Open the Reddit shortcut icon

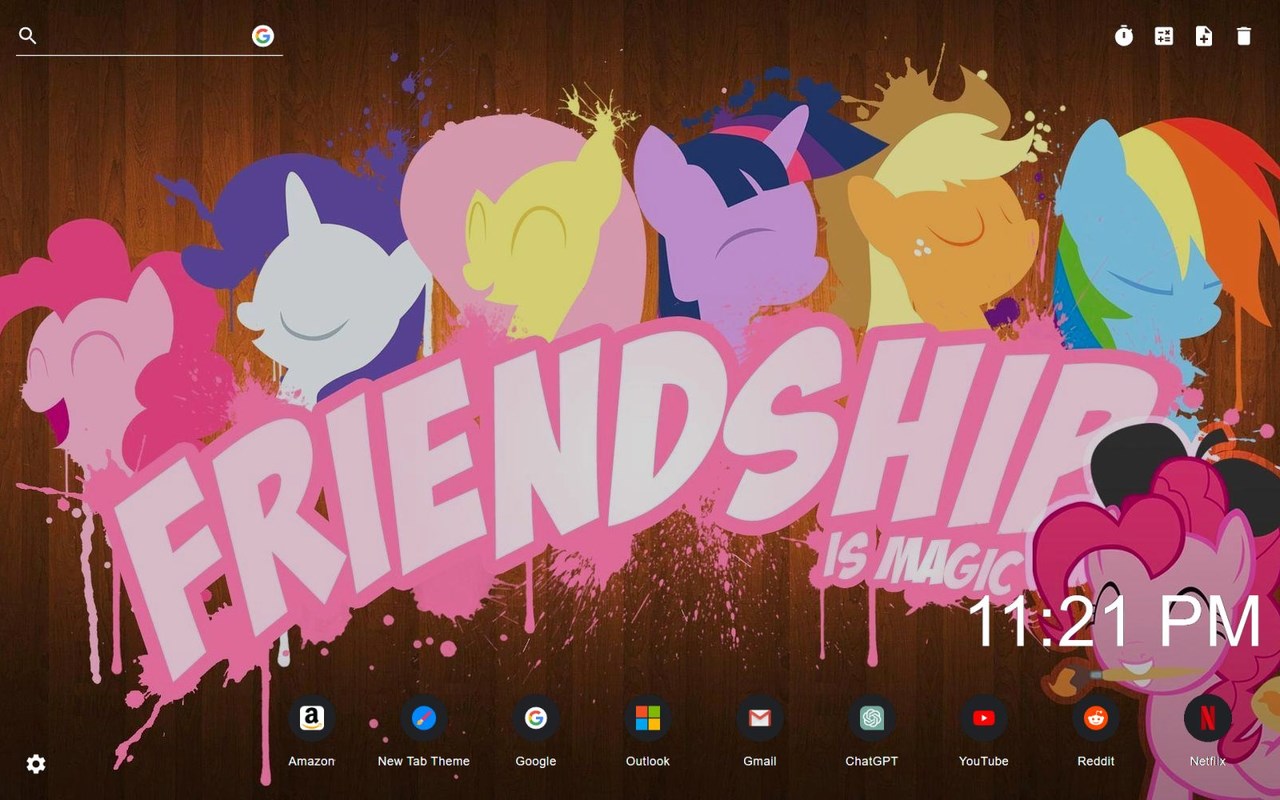1096,718
